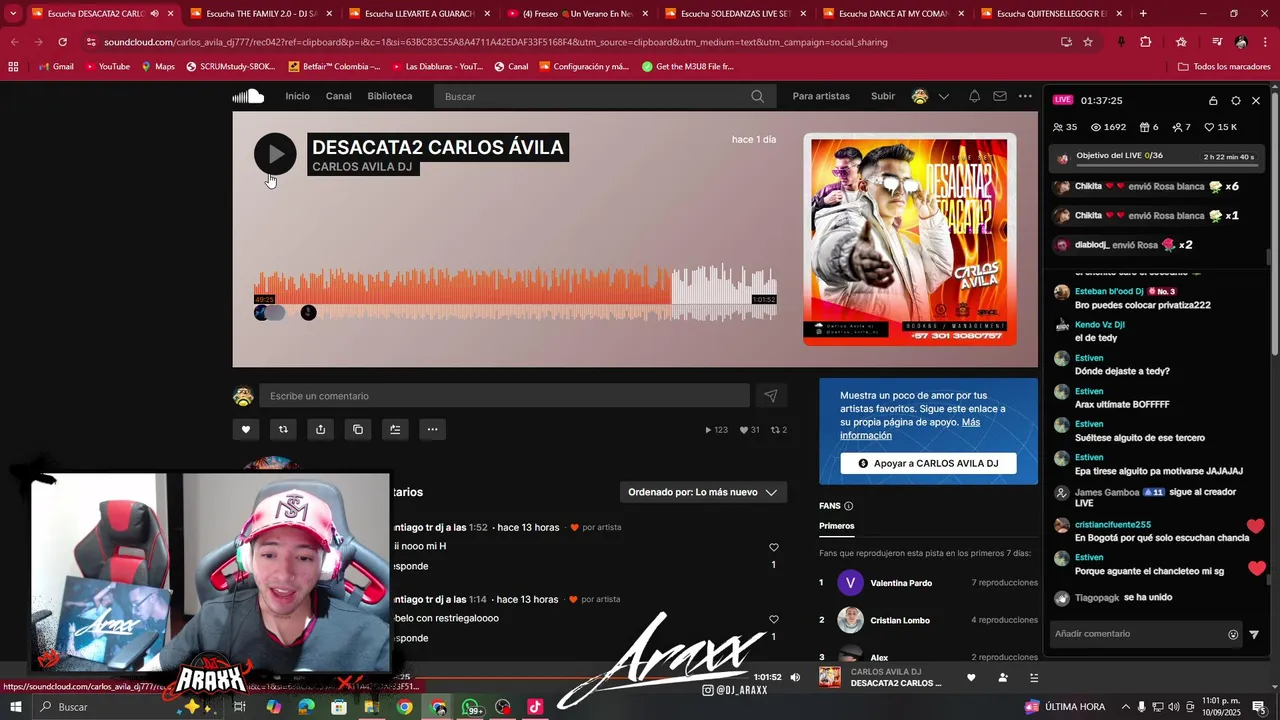Viewport: 1280px width, 720px height.
Task: Open Valentina Pardo fan profile
Action: coord(901,583)
